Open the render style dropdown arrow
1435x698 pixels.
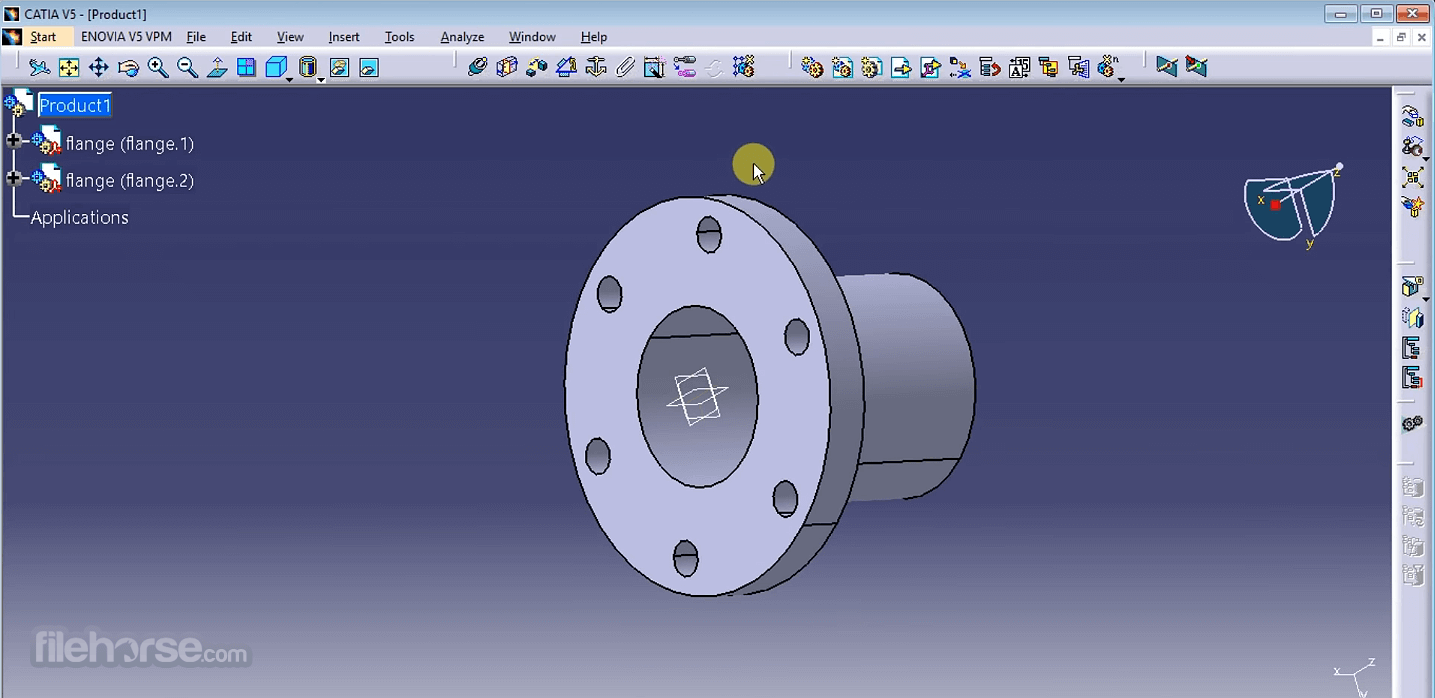point(321,79)
